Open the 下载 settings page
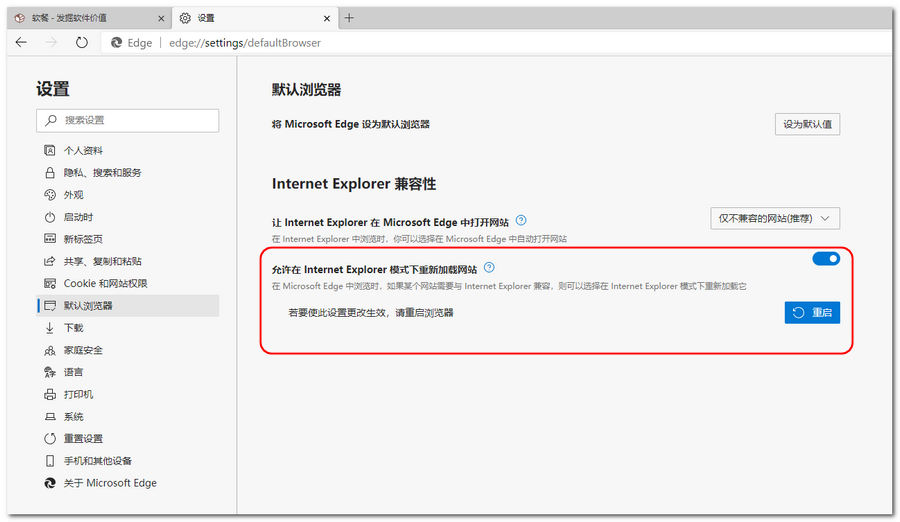 click(x=73, y=328)
